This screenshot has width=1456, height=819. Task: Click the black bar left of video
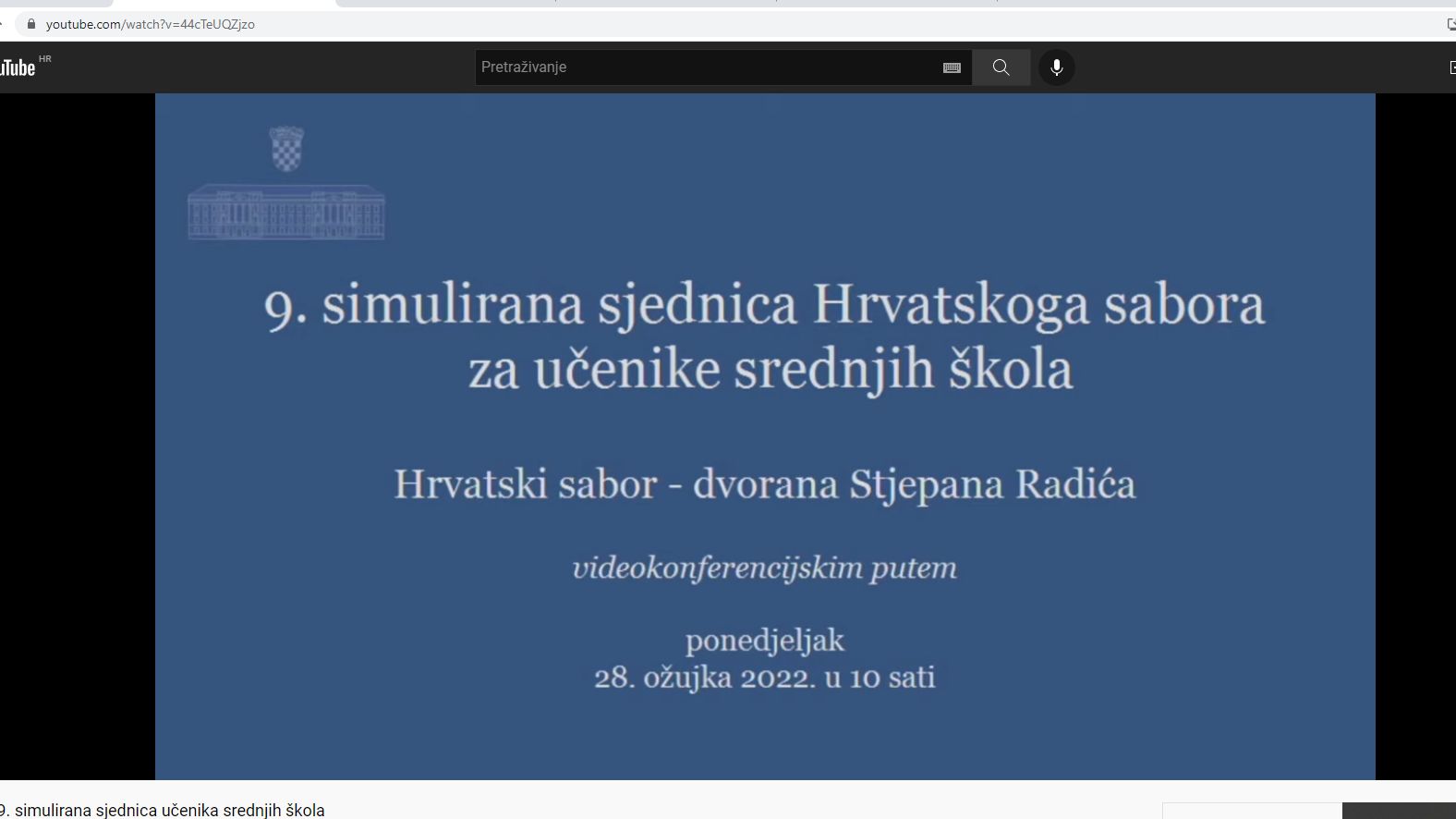tap(77, 436)
